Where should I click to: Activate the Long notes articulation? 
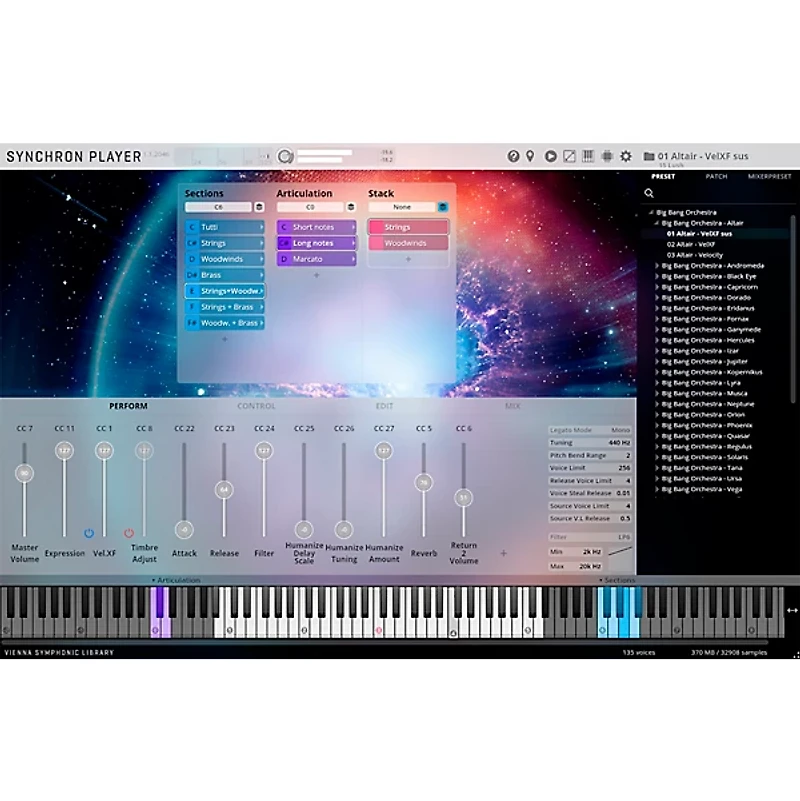tap(313, 243)
